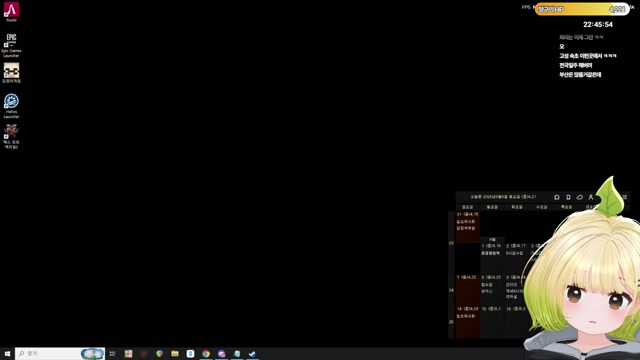Open the green-pink app on the taskbar
Viewport: 640px width, 360px height.
point(128,353)
